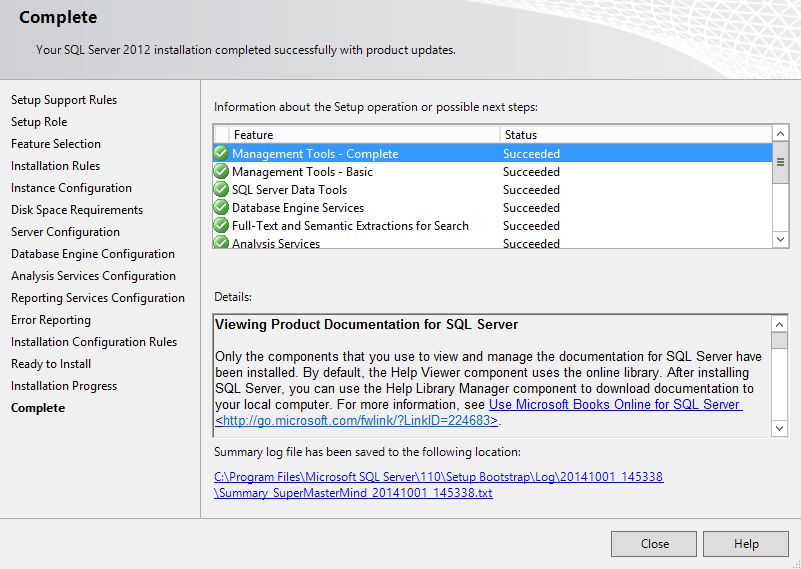Sort list by Status column header
The image size is (801, 569).
[x=634, y=135]
